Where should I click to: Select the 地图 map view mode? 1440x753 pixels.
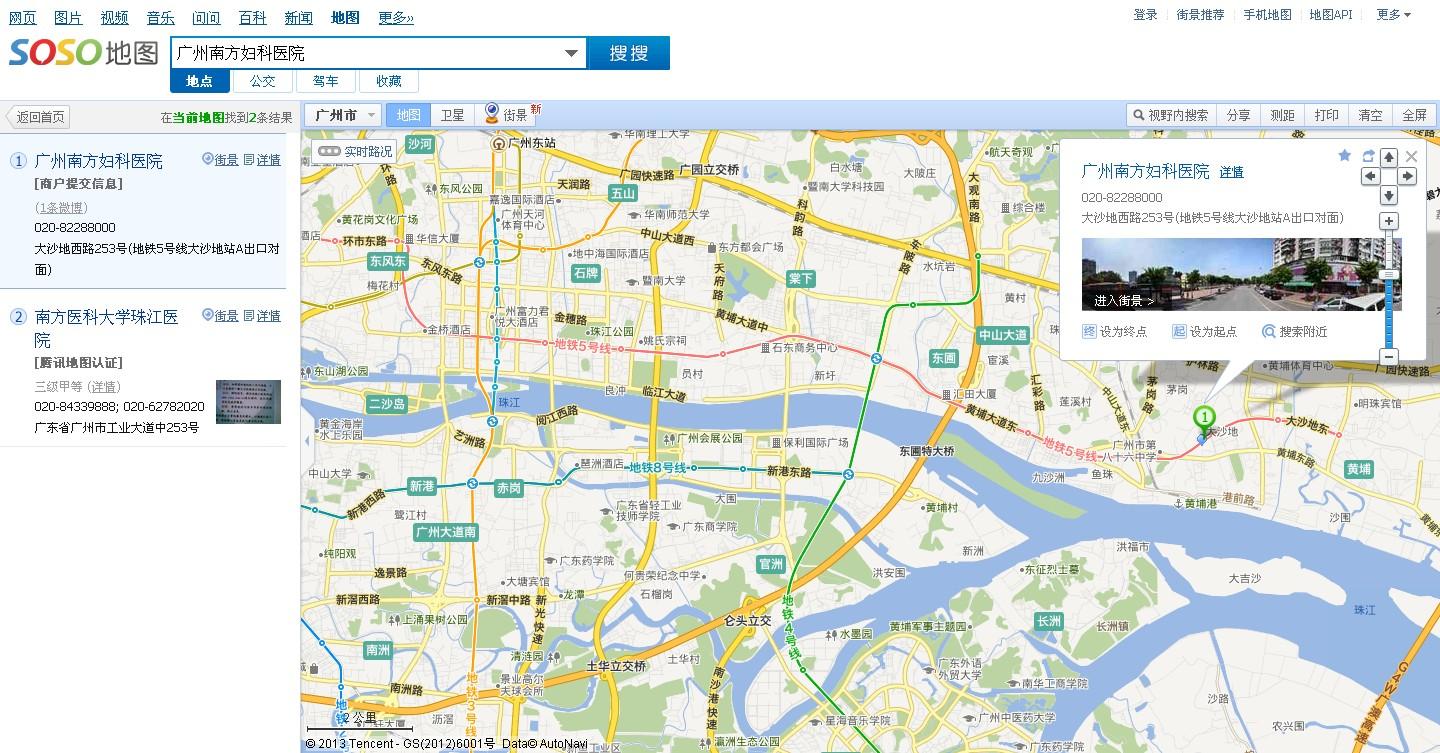pyautogui.click(x=408, y=115)
